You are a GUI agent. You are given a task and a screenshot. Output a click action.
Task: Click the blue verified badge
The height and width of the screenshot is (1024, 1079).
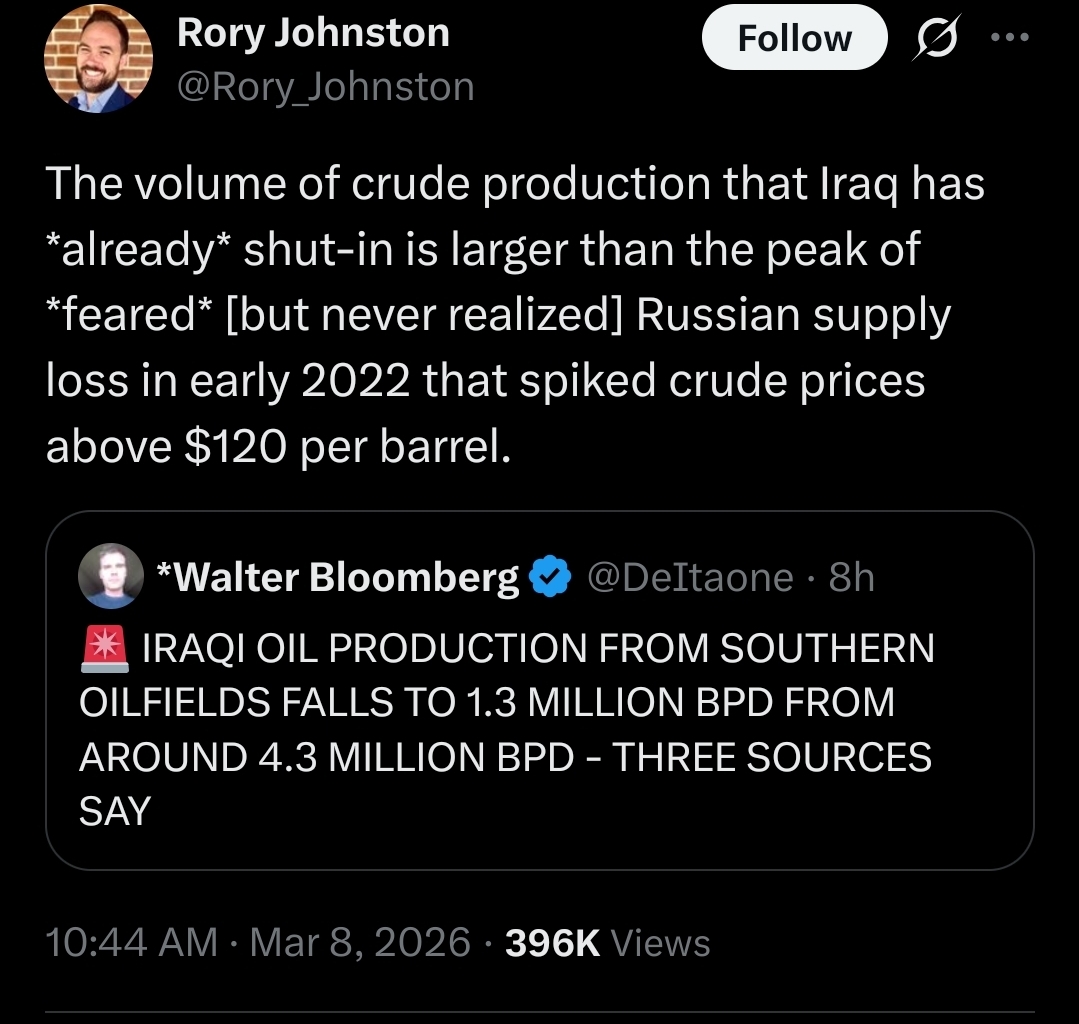pos(548,577)
